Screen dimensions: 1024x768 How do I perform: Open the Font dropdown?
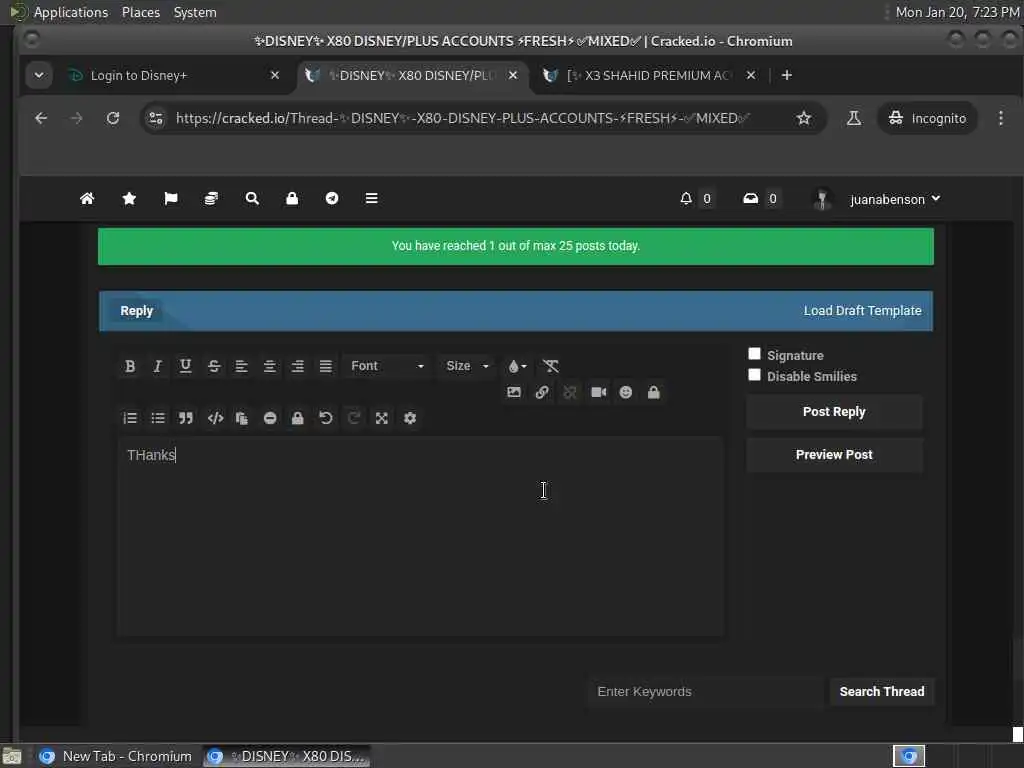[387, 366]
